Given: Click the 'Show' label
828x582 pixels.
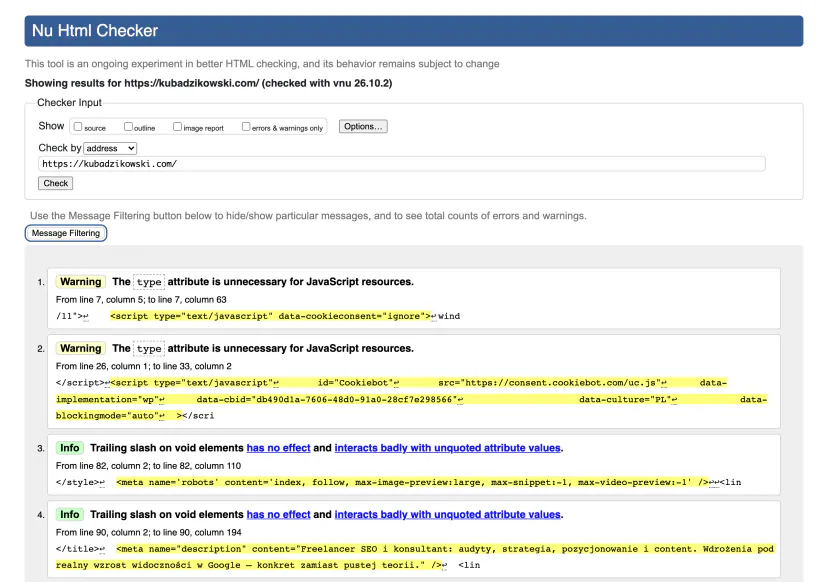Looking at the screenshot, I should tap(51, 126).
